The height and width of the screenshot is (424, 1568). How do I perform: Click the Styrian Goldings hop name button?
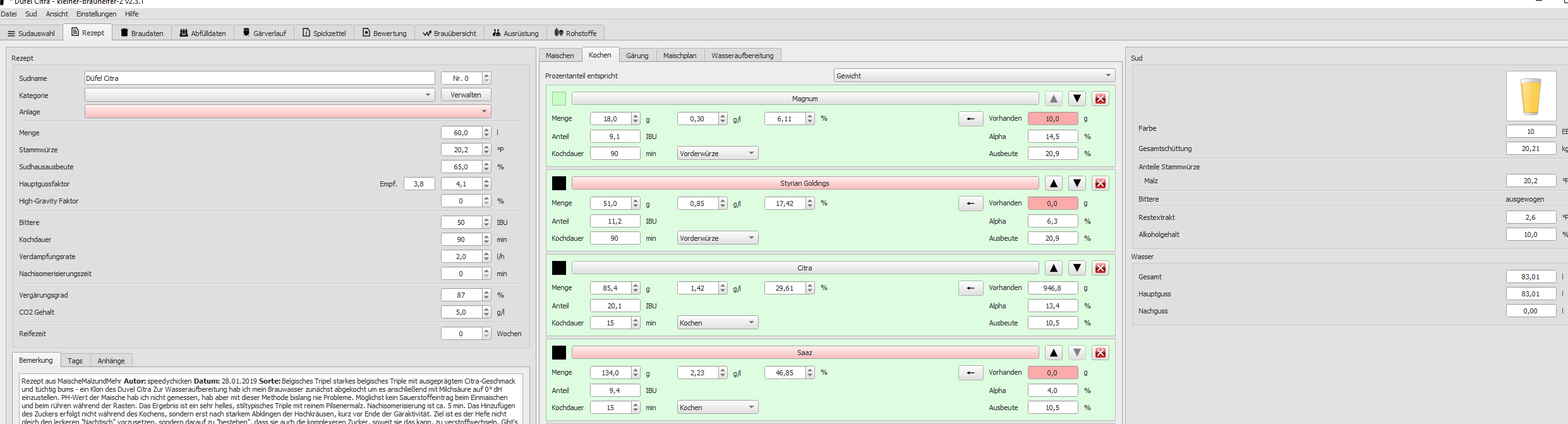tap(804, 183)
